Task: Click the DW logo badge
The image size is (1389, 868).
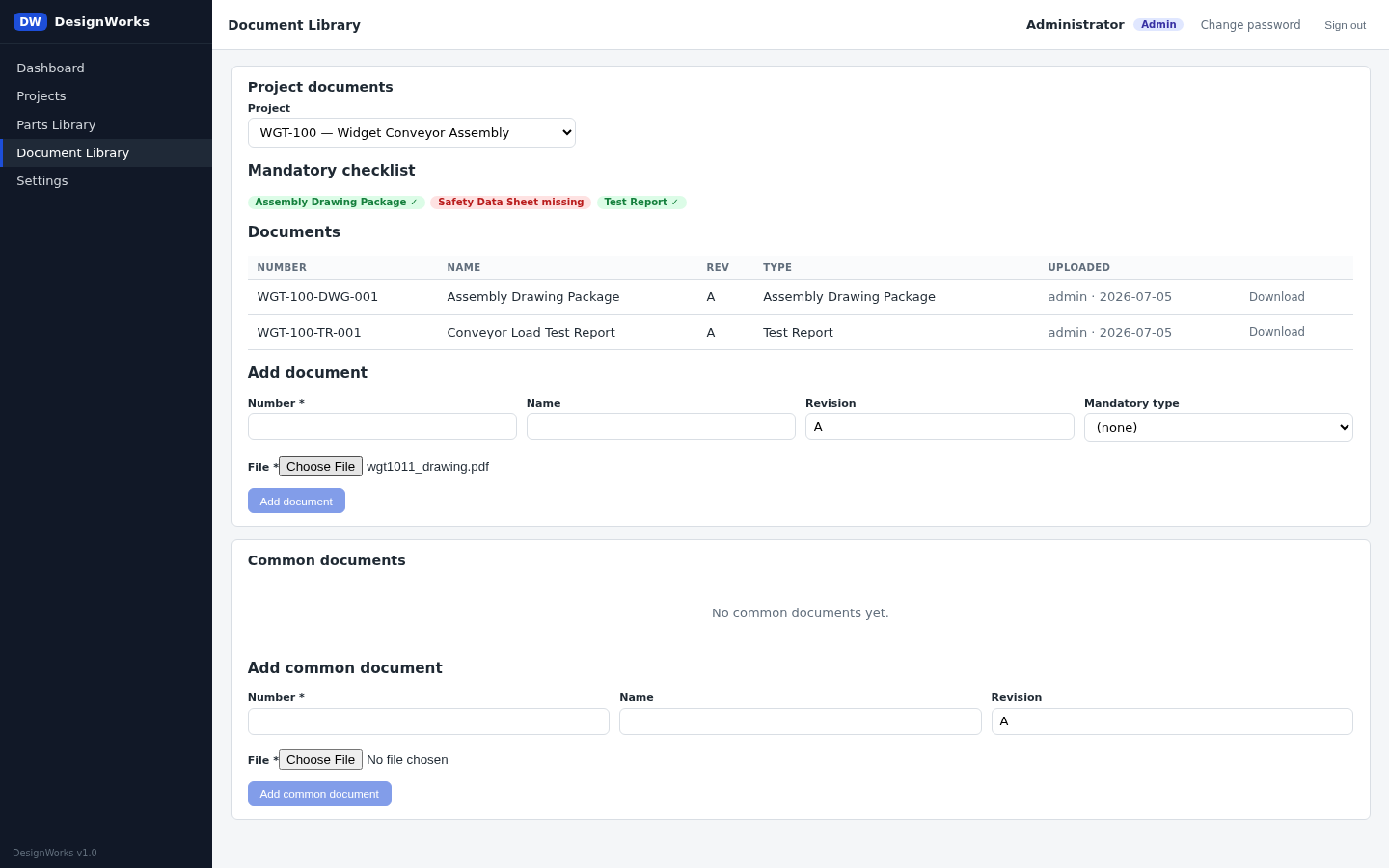Action: click(x=30, y=21)
